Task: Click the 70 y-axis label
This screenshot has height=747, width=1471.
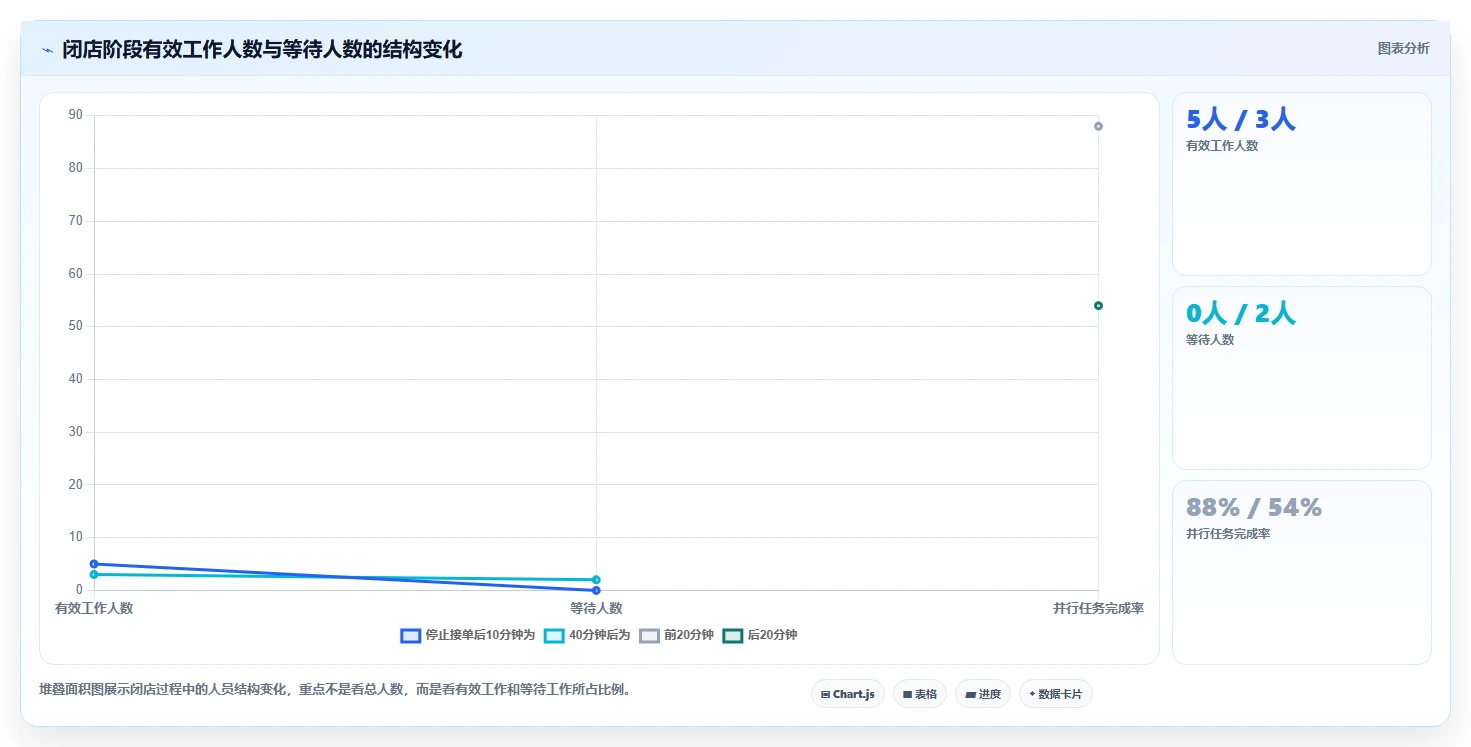Action: tap(76, 221)
